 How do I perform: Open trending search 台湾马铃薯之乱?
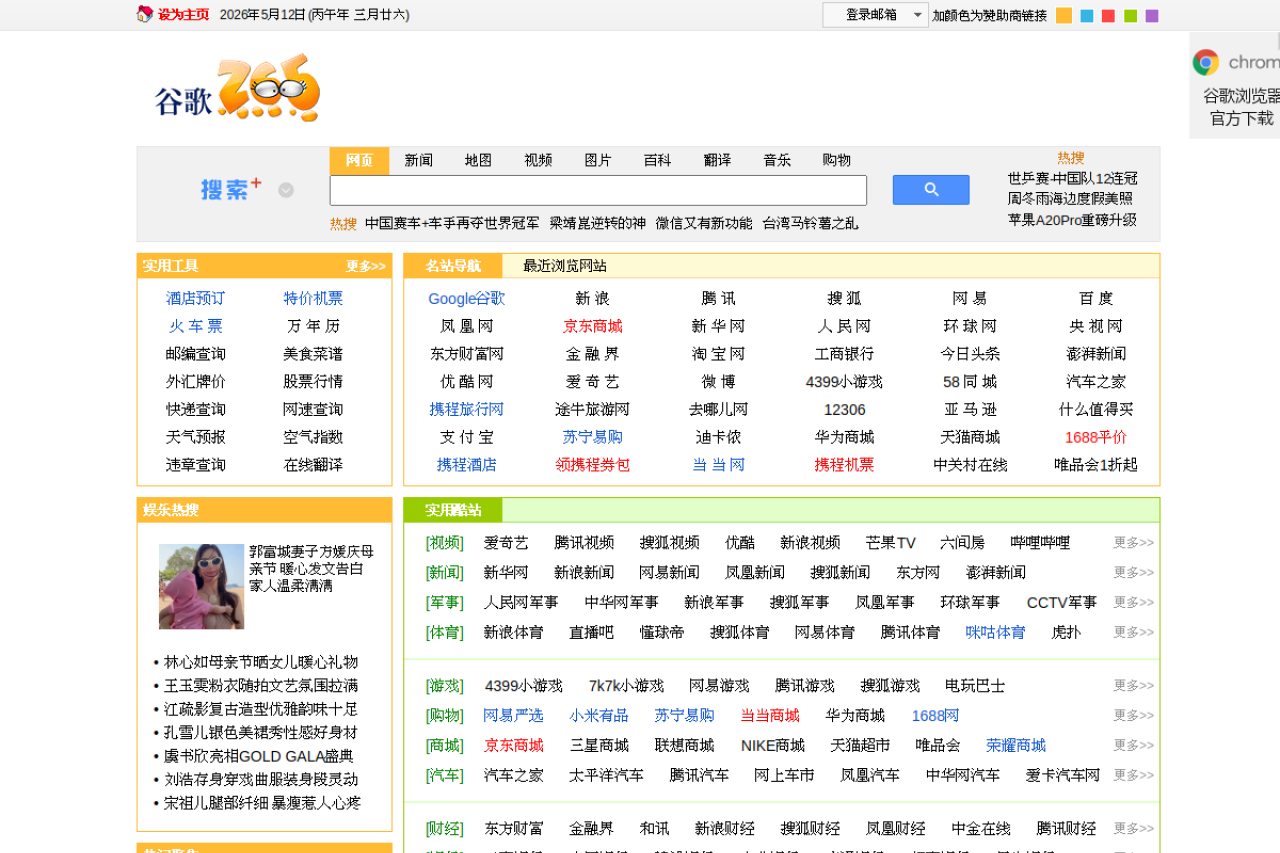(x=810, y=224)
